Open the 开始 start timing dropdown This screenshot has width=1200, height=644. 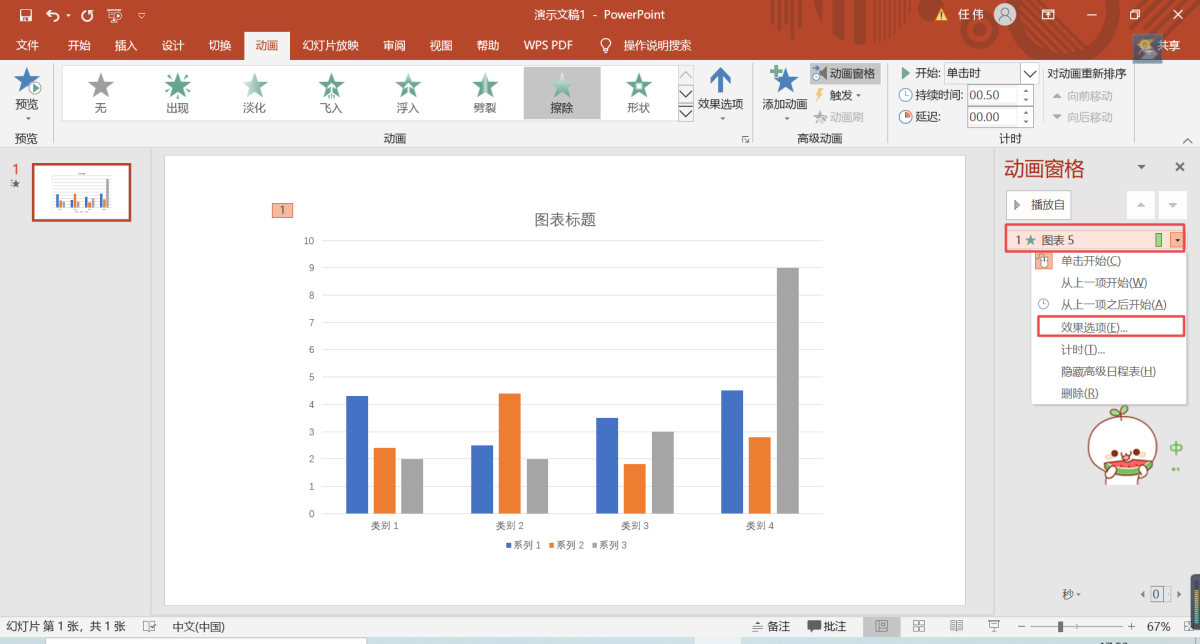[1029, 73]
